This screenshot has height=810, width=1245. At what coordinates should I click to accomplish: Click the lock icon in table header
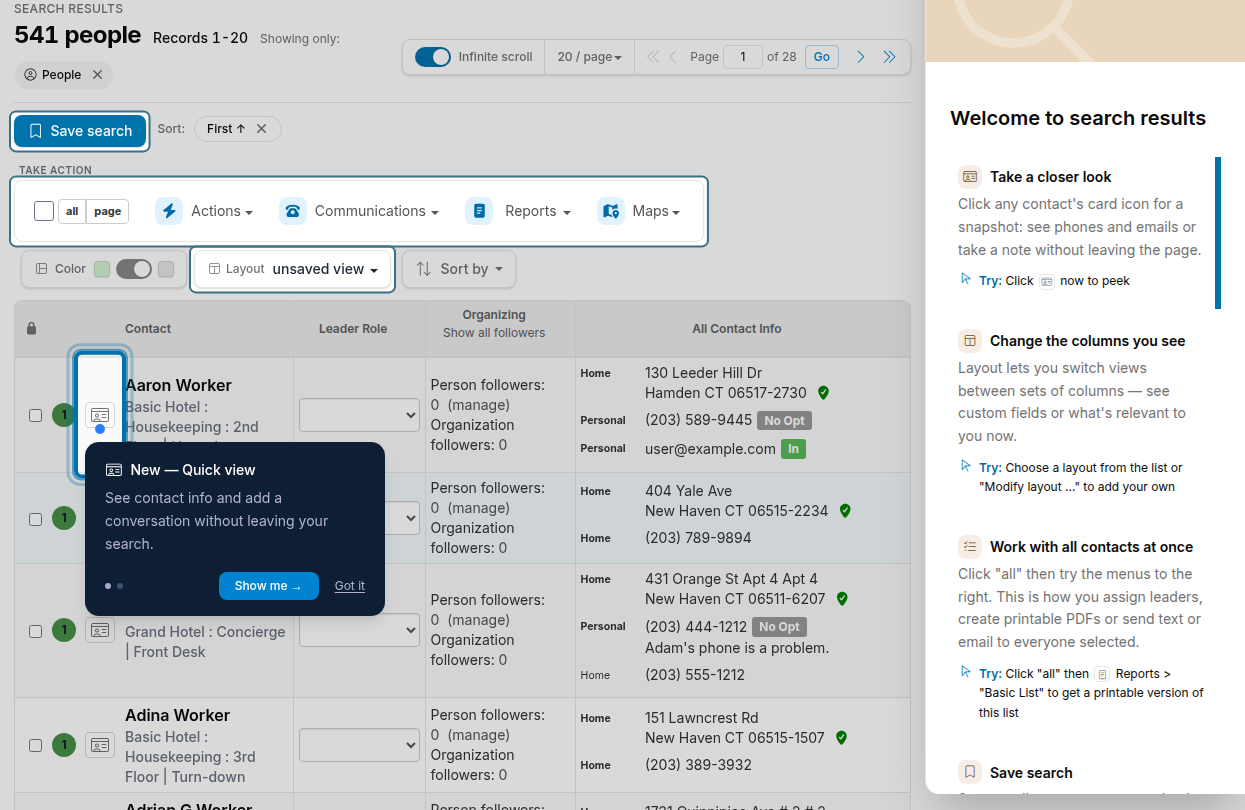[x=31, y=328]
